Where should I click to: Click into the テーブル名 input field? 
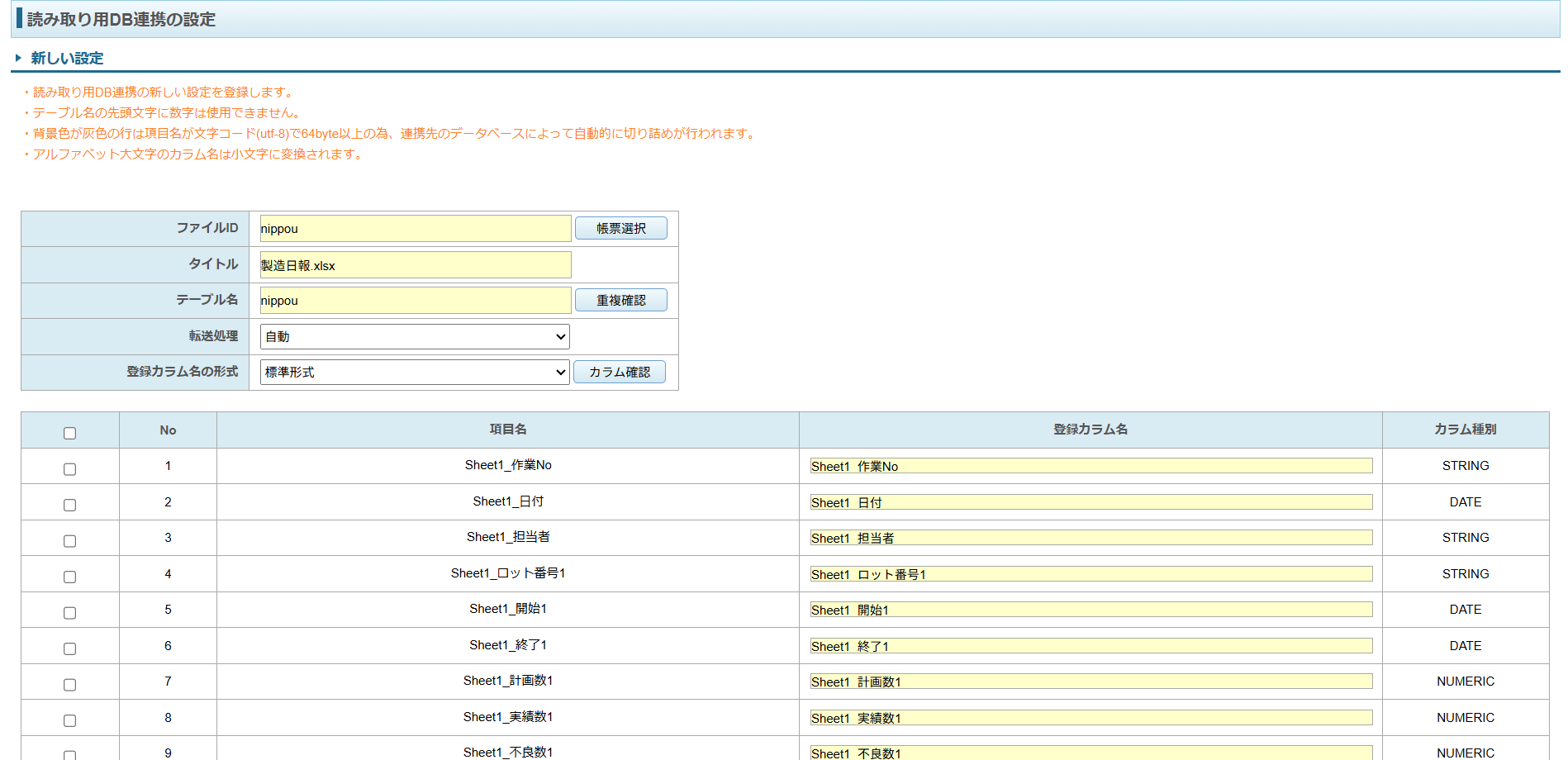[x=415, y=301]
